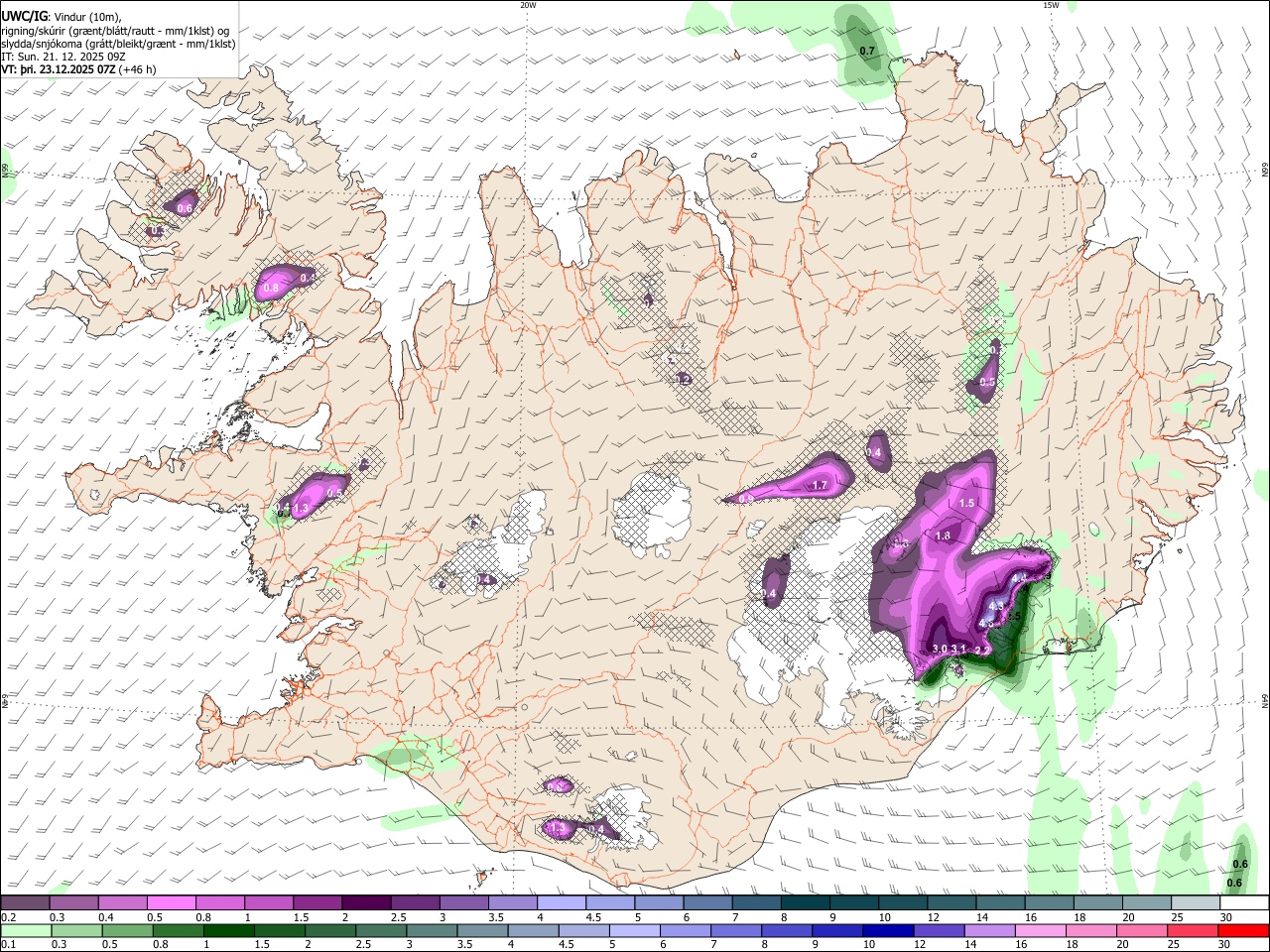Click the 'VT: þri. 23.12.2025 07Z' valid time
Viewport: 1270px width, 952px height.
click(58, 69)
